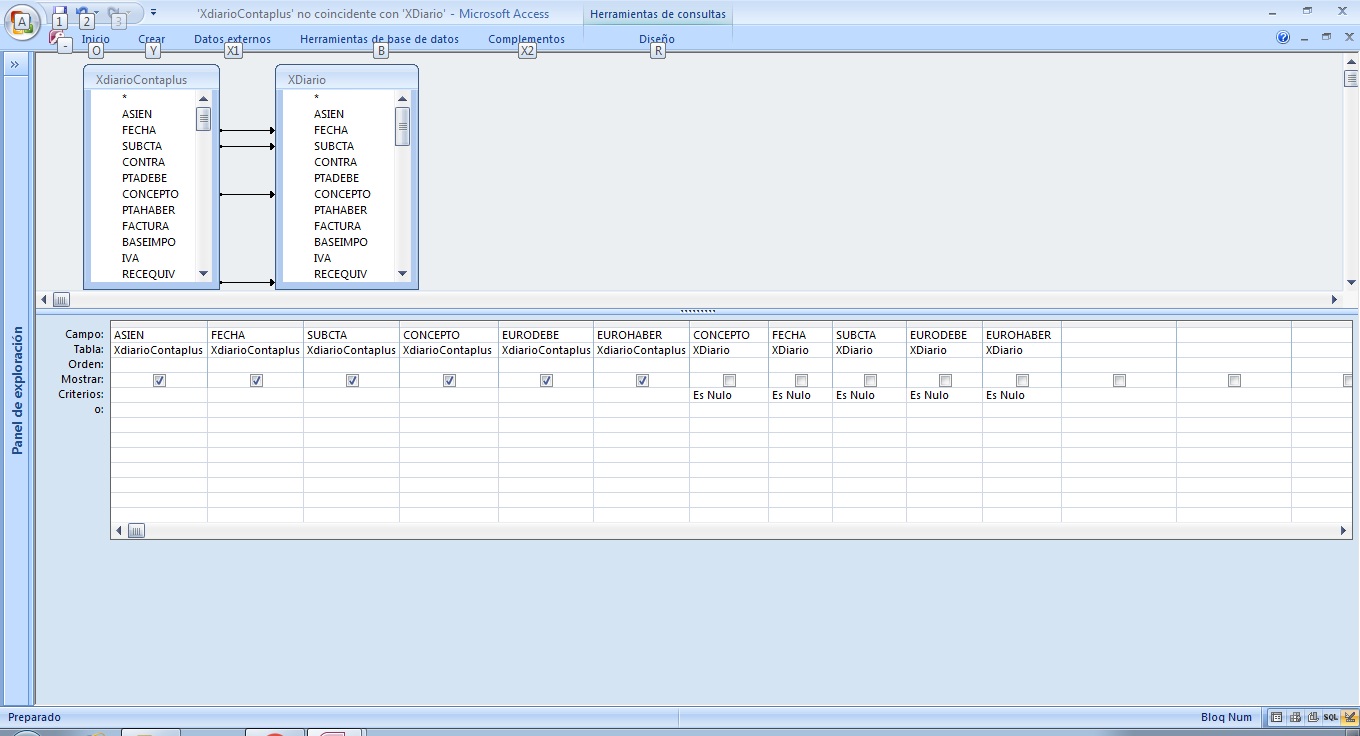The height and width of the screenshot is (736, 1360).
Task: Click scroll-down arrow in XdiarioContaplus field list
Action: pos(203,273)
